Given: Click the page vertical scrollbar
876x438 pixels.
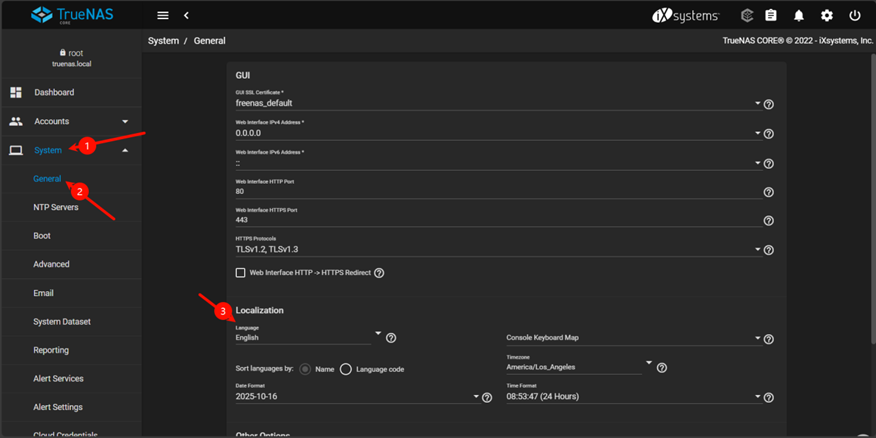Looking at the screenshot, I should point(873,198).
